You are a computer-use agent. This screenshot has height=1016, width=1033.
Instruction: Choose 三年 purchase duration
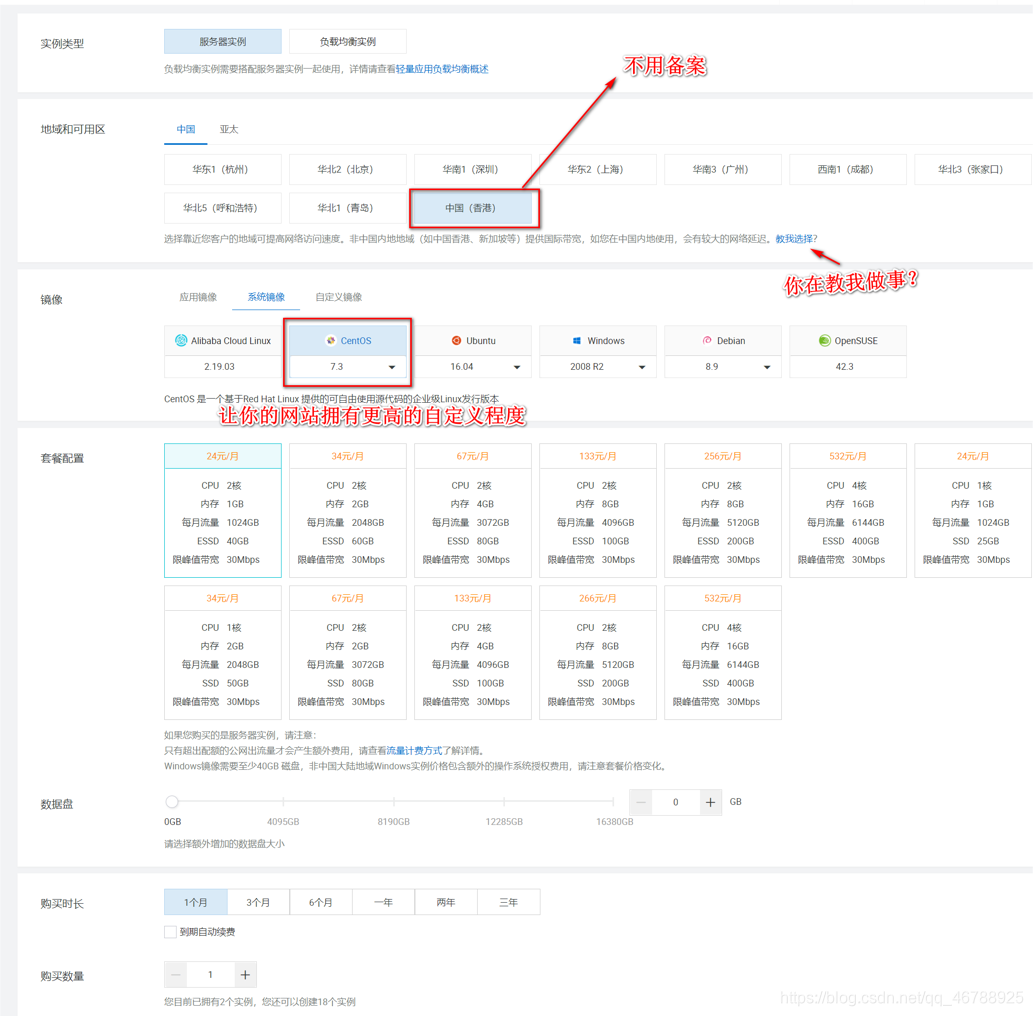point(509,902)
